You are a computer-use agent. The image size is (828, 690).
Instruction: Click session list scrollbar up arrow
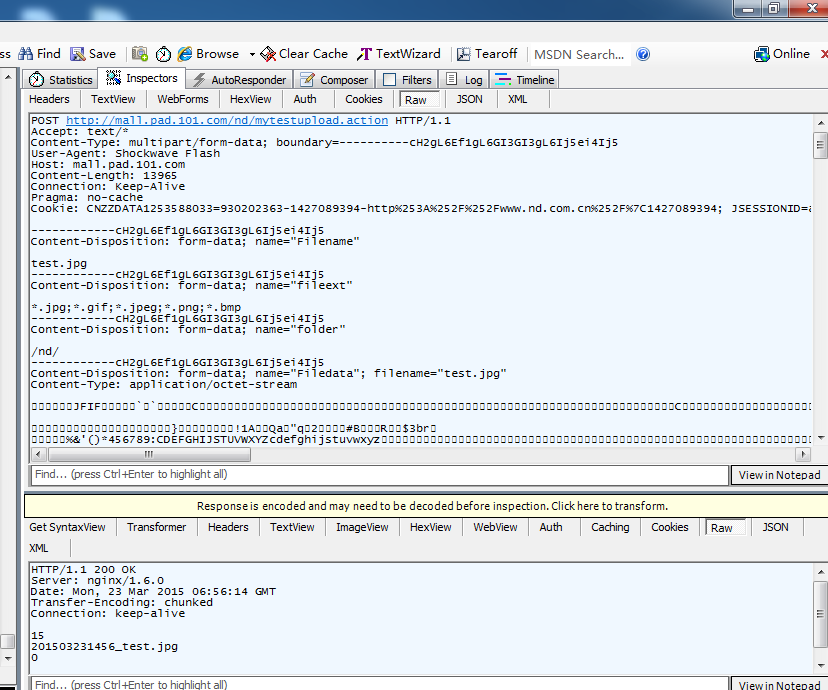click(8, 77)
